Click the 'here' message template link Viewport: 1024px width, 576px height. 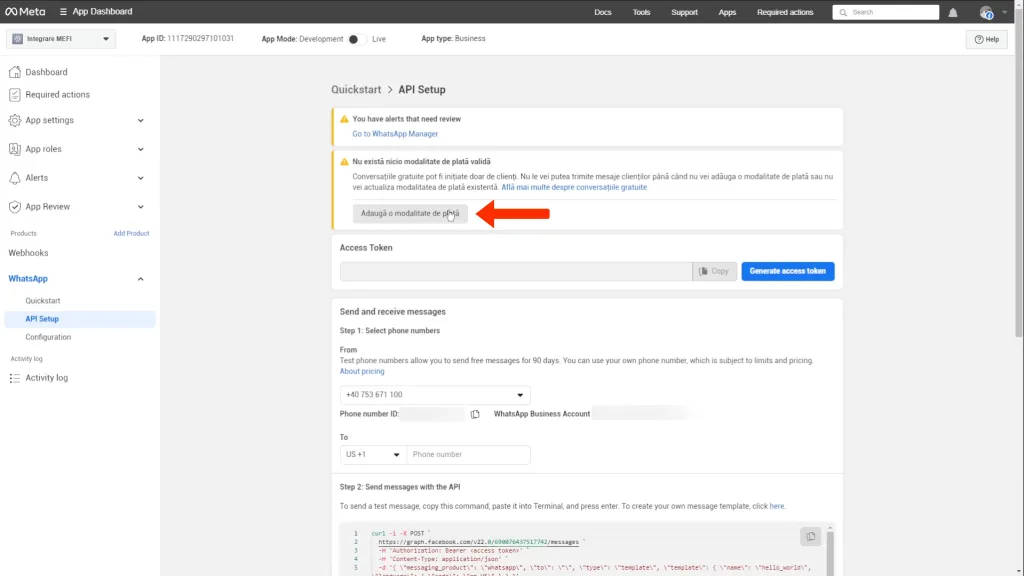[776, 506]
